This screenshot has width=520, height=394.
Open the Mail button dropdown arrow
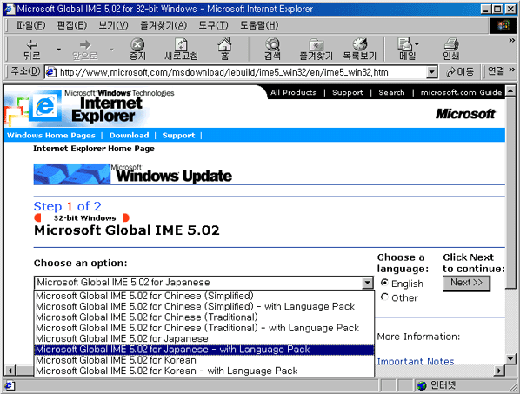point(417,44)
